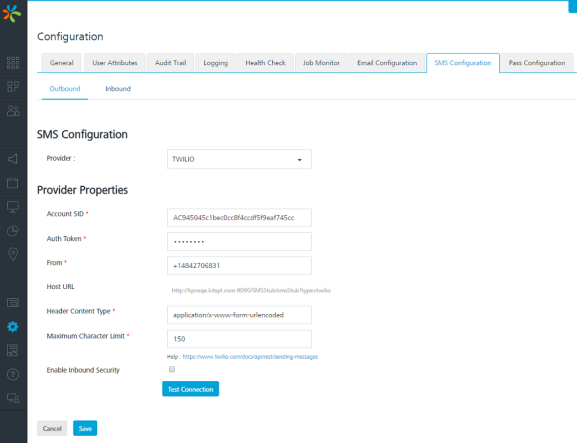Click the Cancel button
577x443 pixels.
tap(52, 428)
